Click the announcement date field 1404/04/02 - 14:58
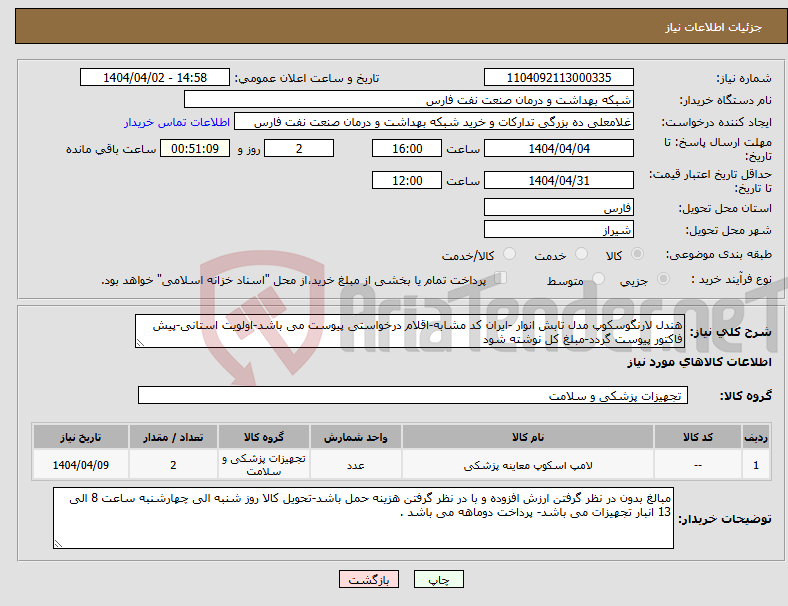The width and height of the screenshot is (788, 606). coord(155,78)
